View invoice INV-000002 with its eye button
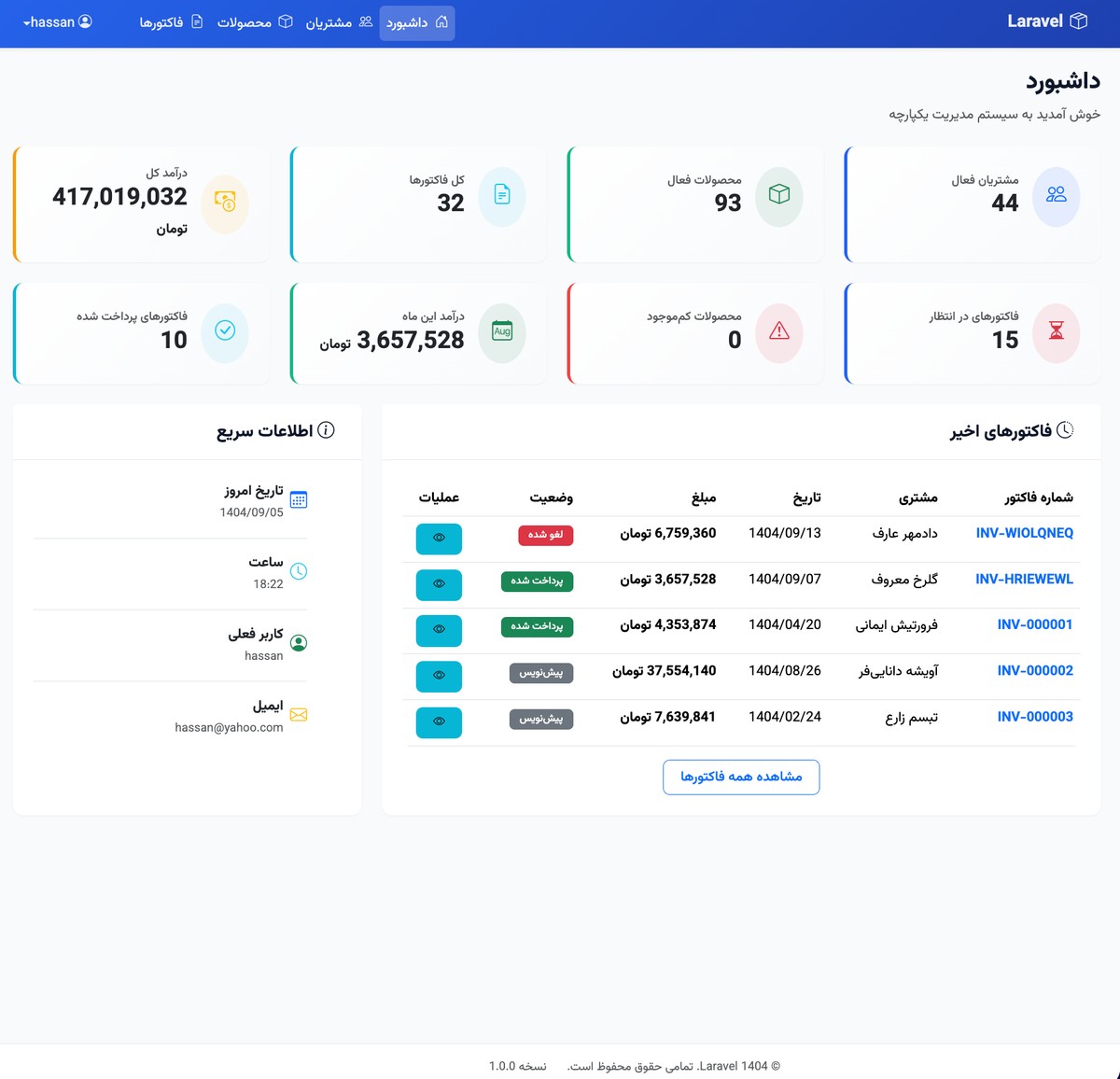 [x=439, y=676]
